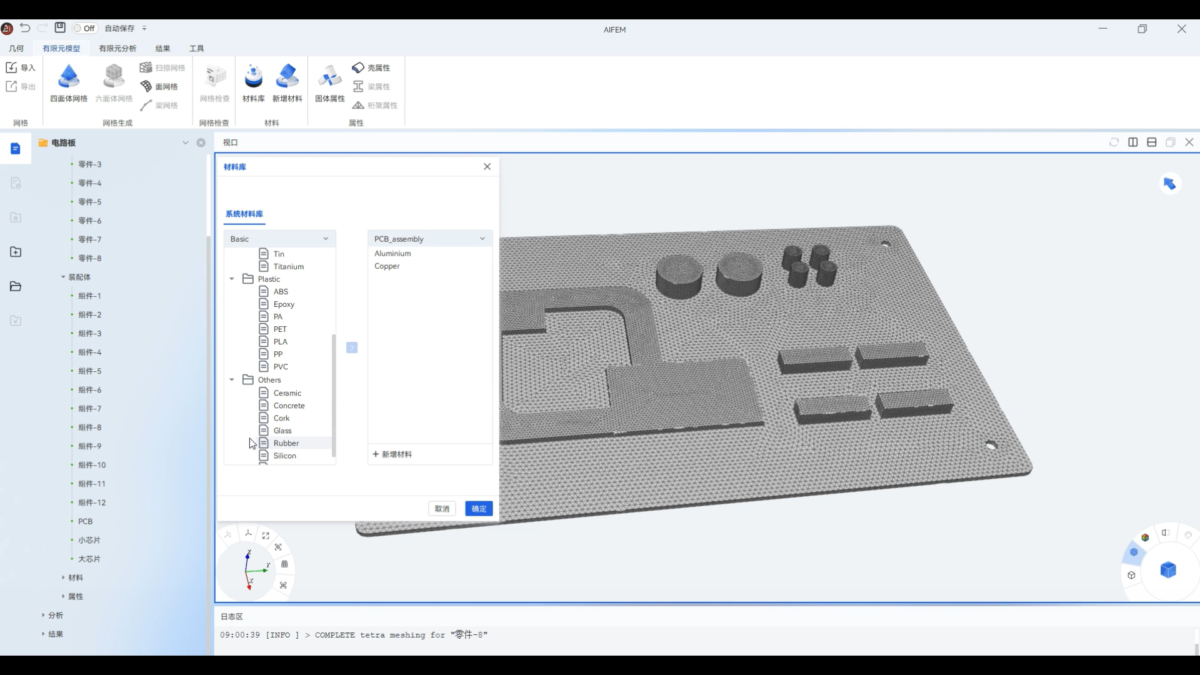Click the split-horizontal viewport layout icon

1152,142
